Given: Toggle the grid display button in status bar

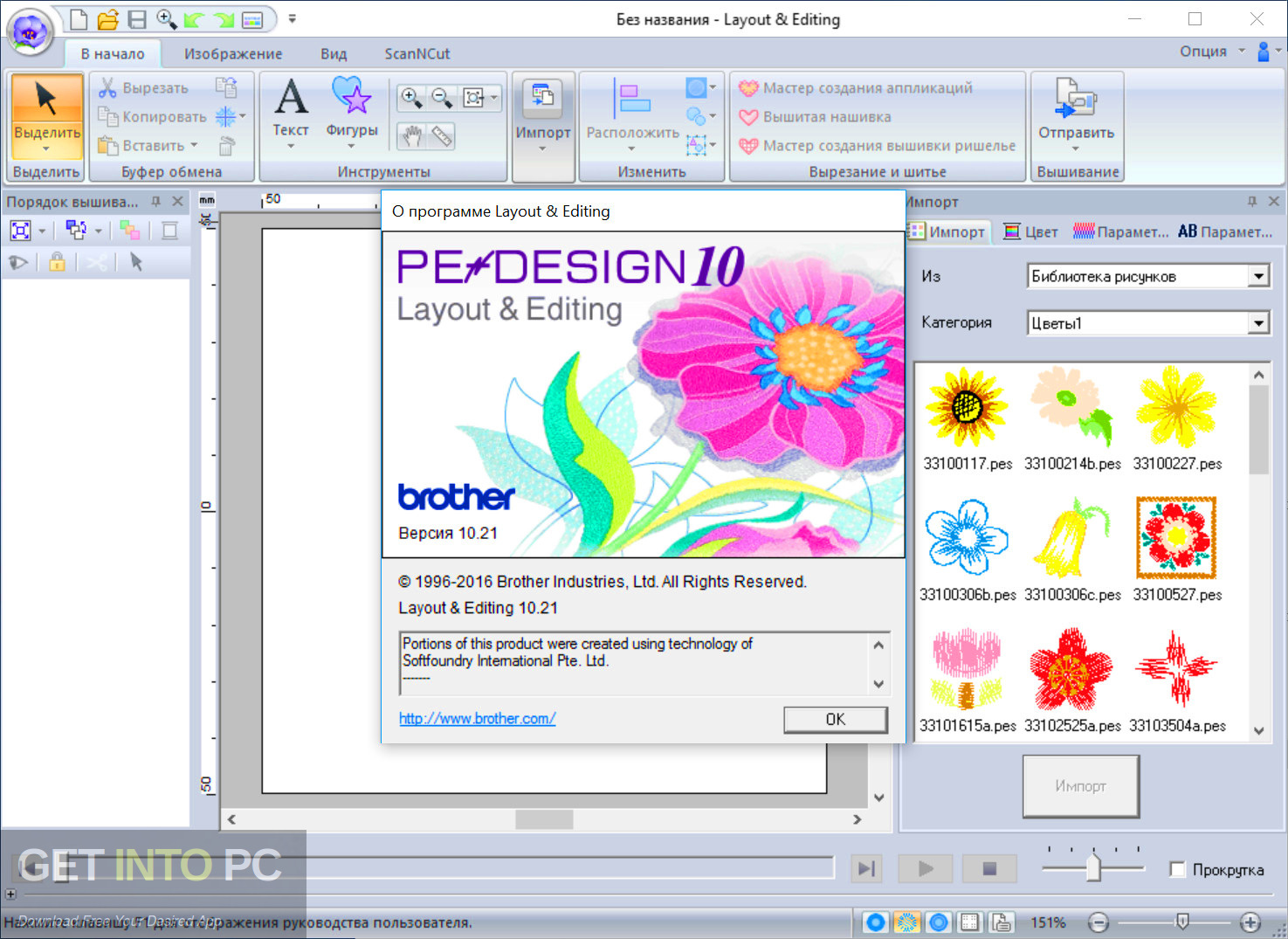Looking at the screenshot, I should [x=969, y=922].
